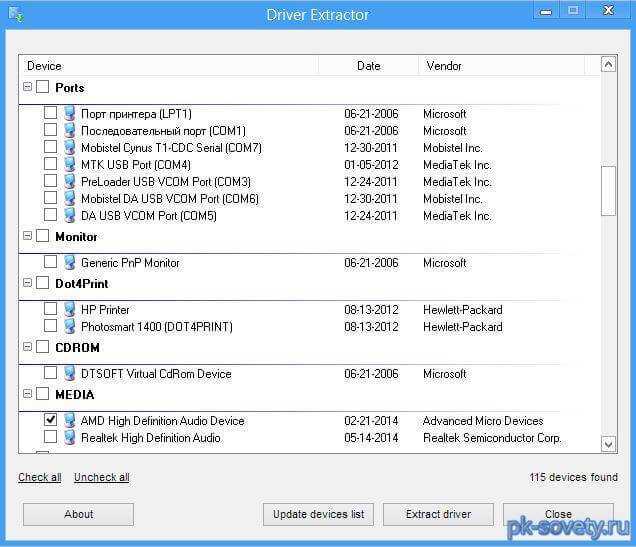Click device icon for AMD High Definition Audio Device
Screen dimensions: 636x547
coord(70,420)
